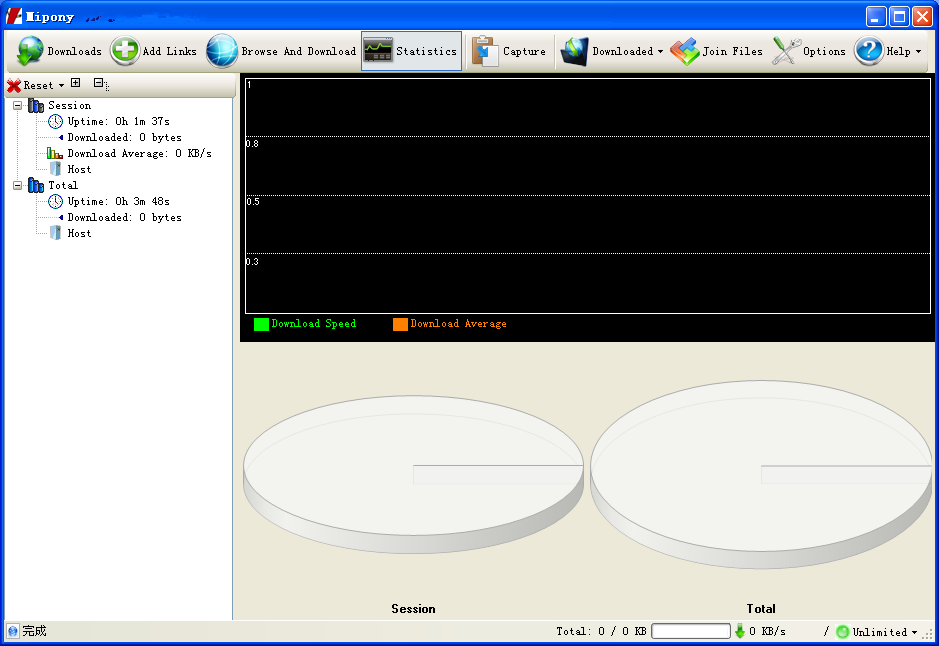Collapse the Total tree node

(x=17, y=186)
